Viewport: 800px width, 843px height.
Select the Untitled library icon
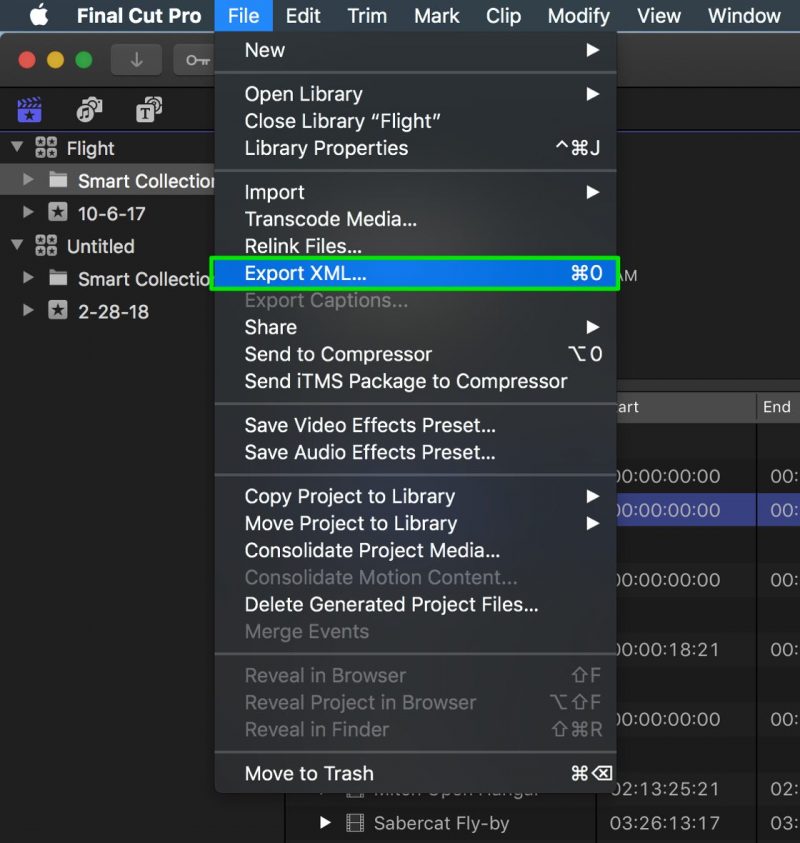[46, 245]
